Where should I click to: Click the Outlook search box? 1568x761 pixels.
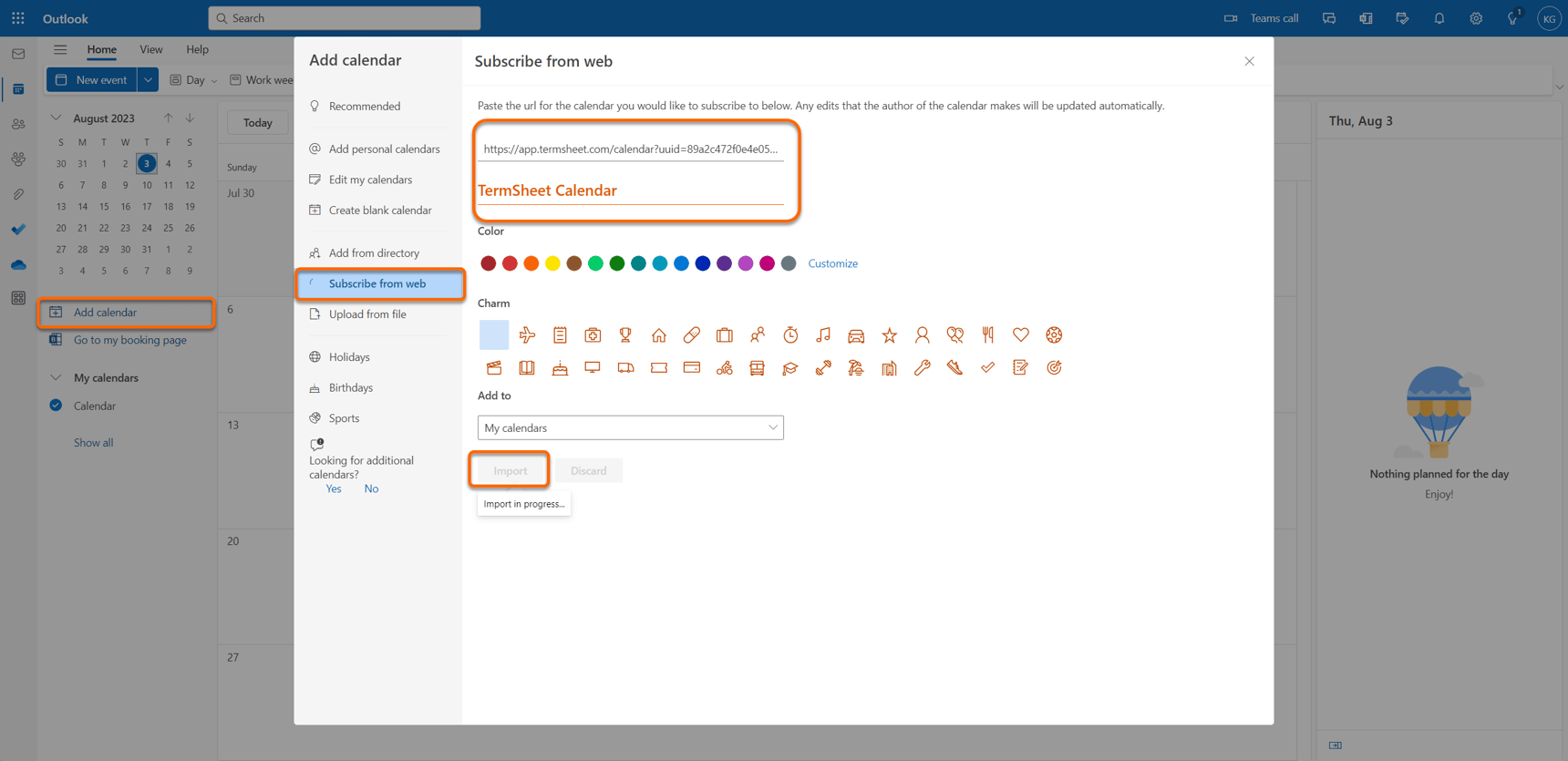[345, 18]
